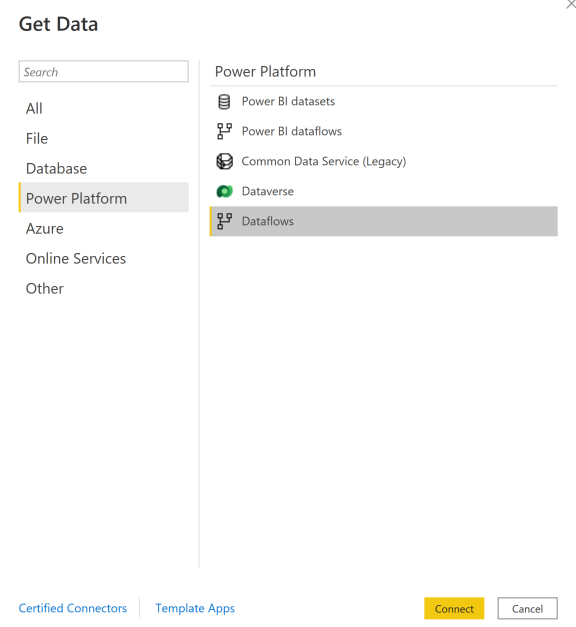Select the Online Services category

pos(104,258)
